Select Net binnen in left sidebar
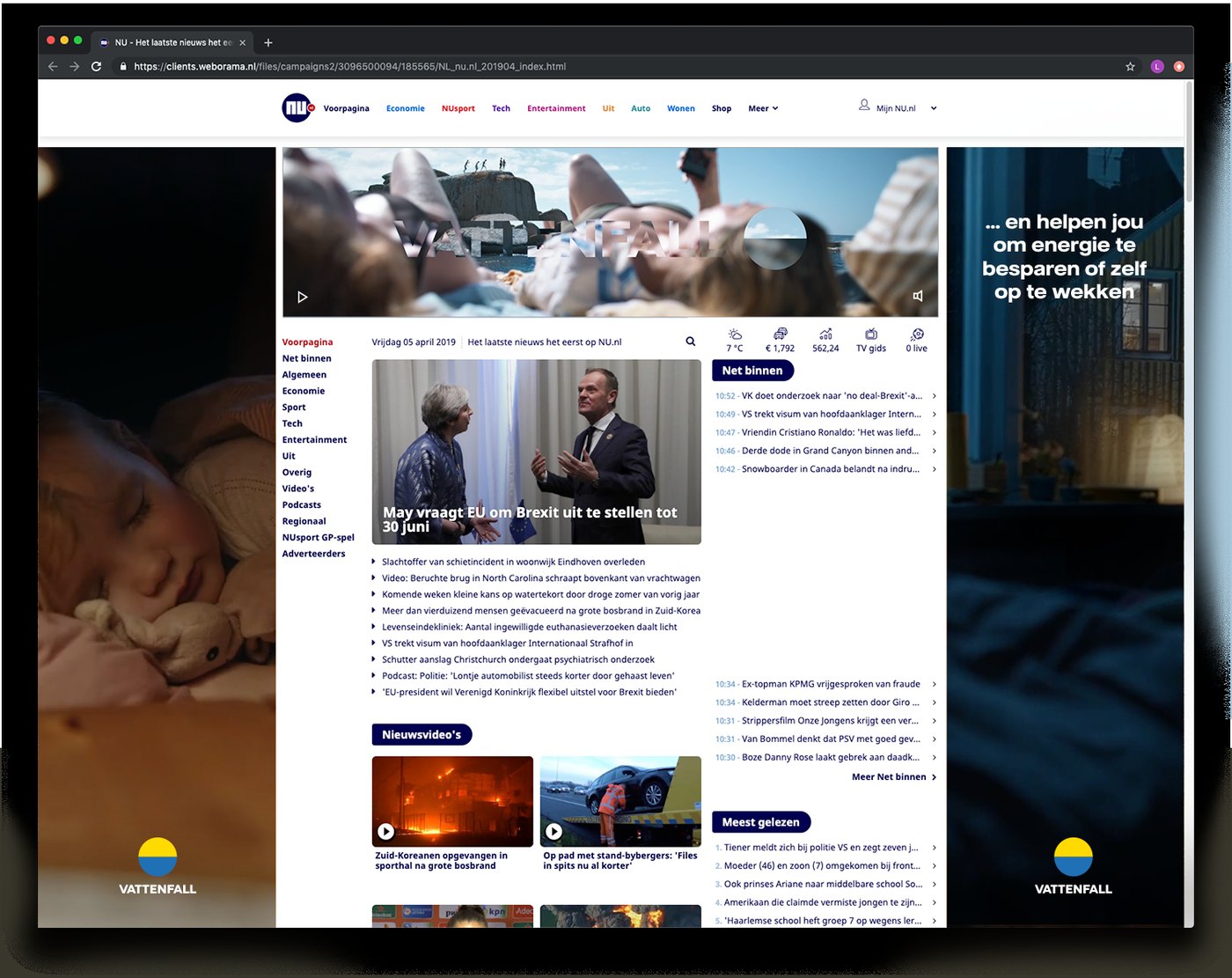The image size is (1232, 978). (307, 358)
